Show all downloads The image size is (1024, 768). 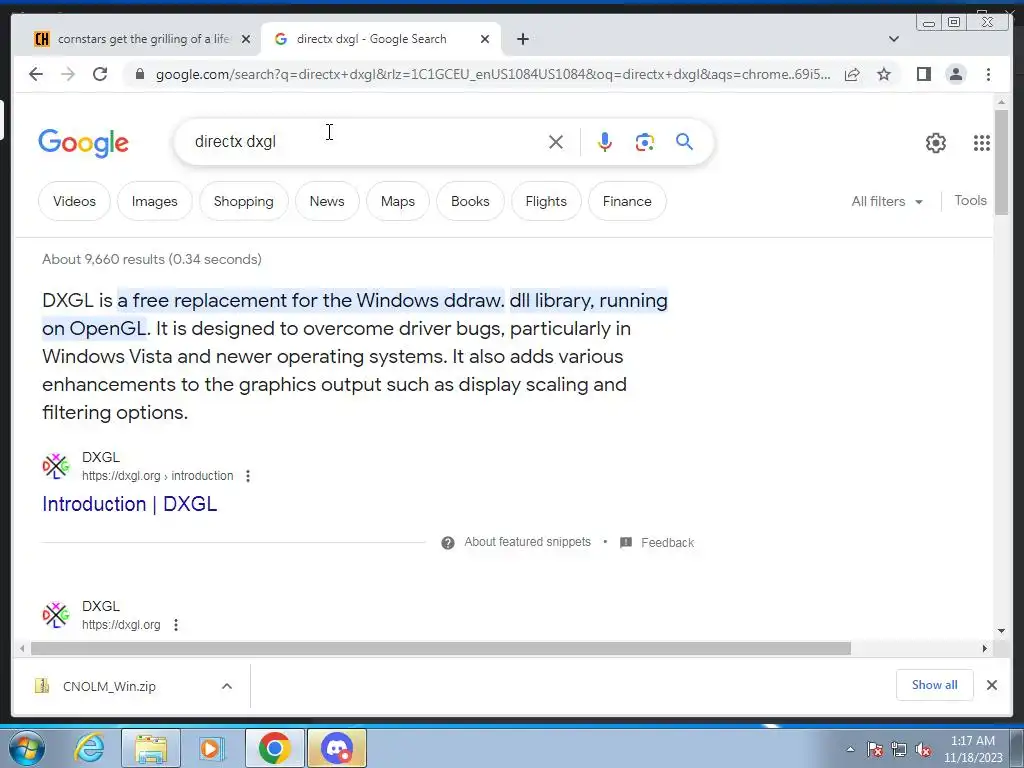pyautogui.click(x=935, y=685)
